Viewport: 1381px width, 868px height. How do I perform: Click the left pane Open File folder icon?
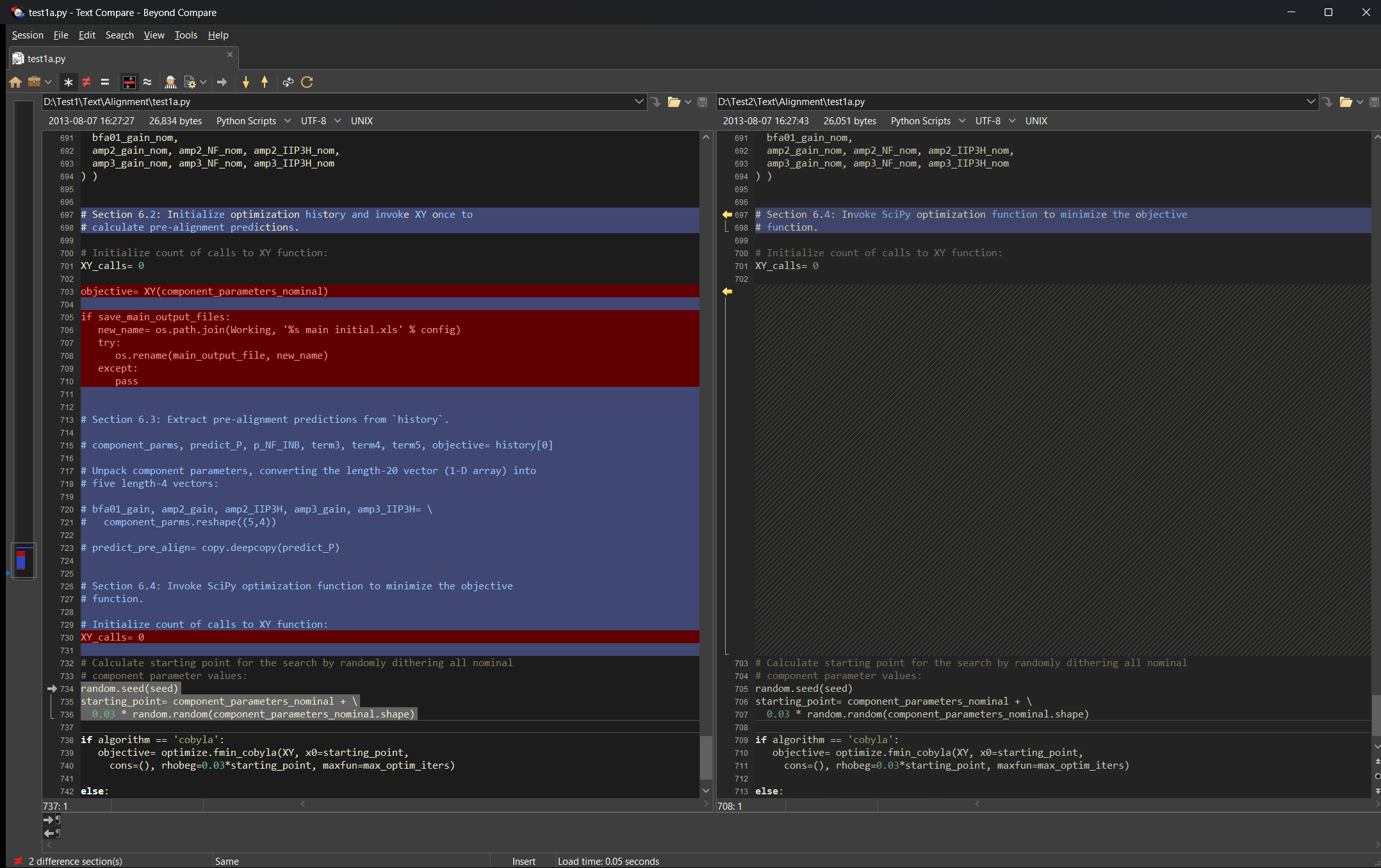tap(674, 102)
